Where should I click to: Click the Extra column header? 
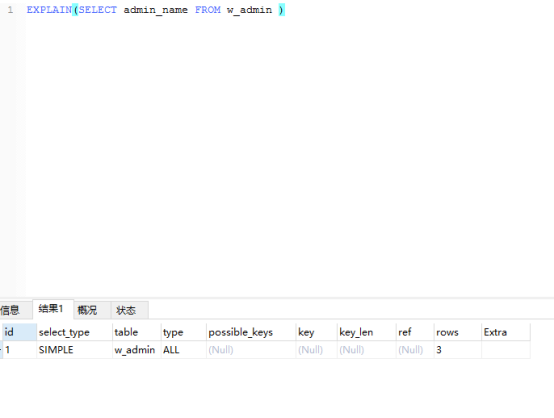click(x=506, y=332)
